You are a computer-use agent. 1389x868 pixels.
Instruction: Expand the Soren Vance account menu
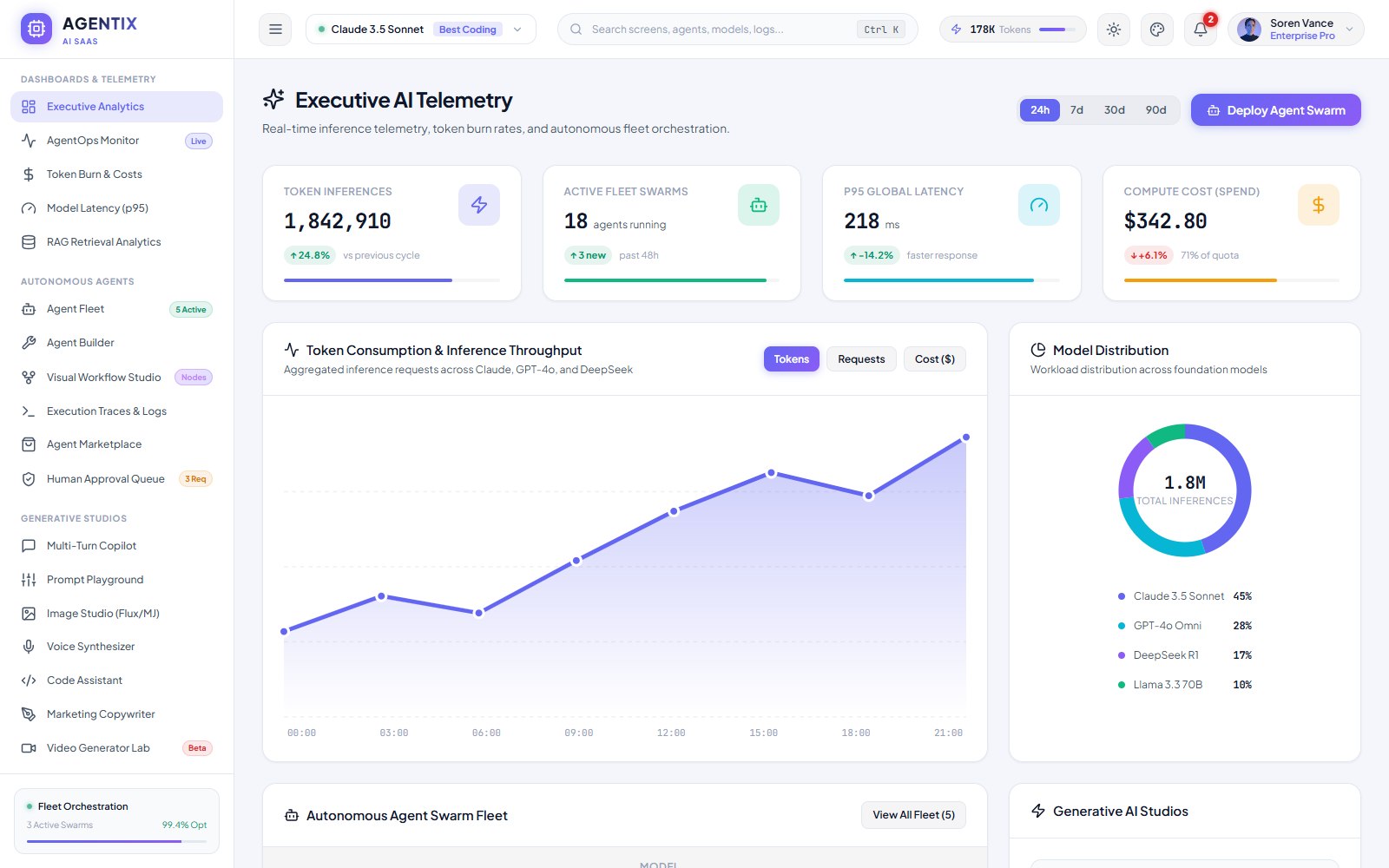coord(1296,30)
